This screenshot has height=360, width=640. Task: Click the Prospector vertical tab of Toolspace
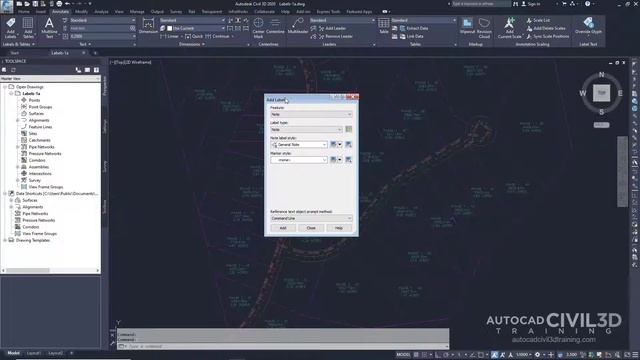click(x=104, y=86)
